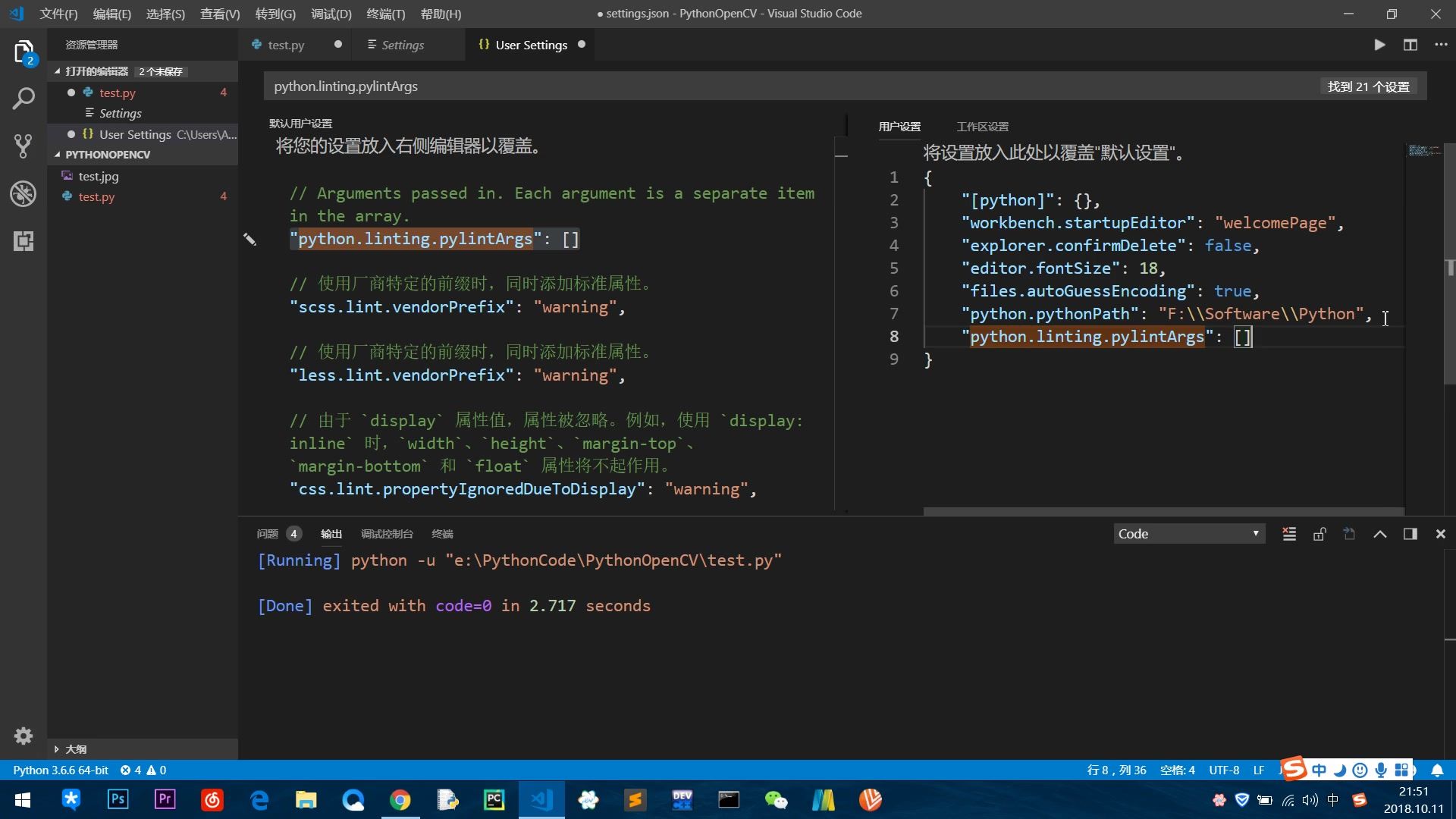Open the 调试(D) menu
This screenshot has width=1456, height=819.
tap(331, 14)
